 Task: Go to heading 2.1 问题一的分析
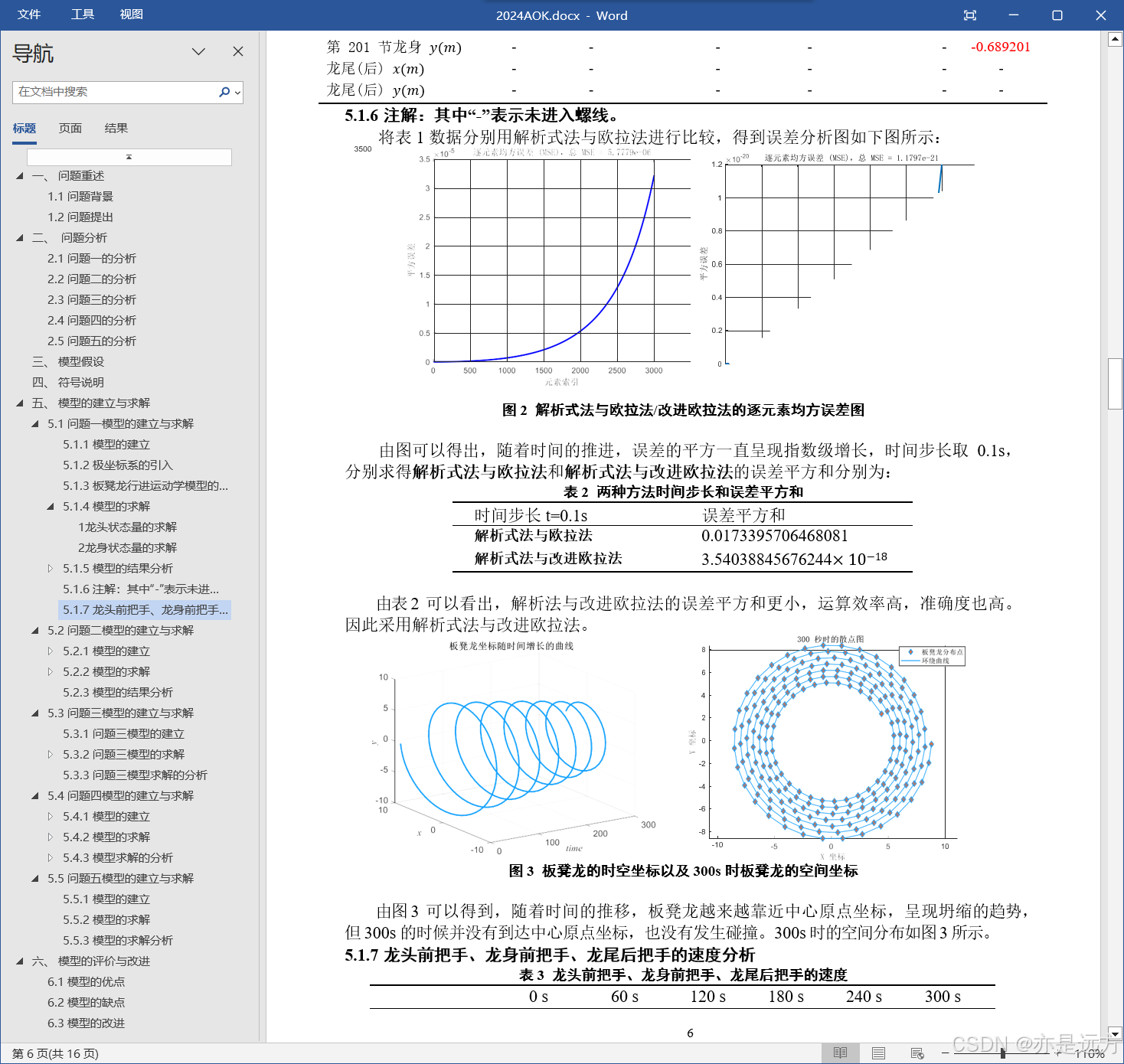coord(92,259)
